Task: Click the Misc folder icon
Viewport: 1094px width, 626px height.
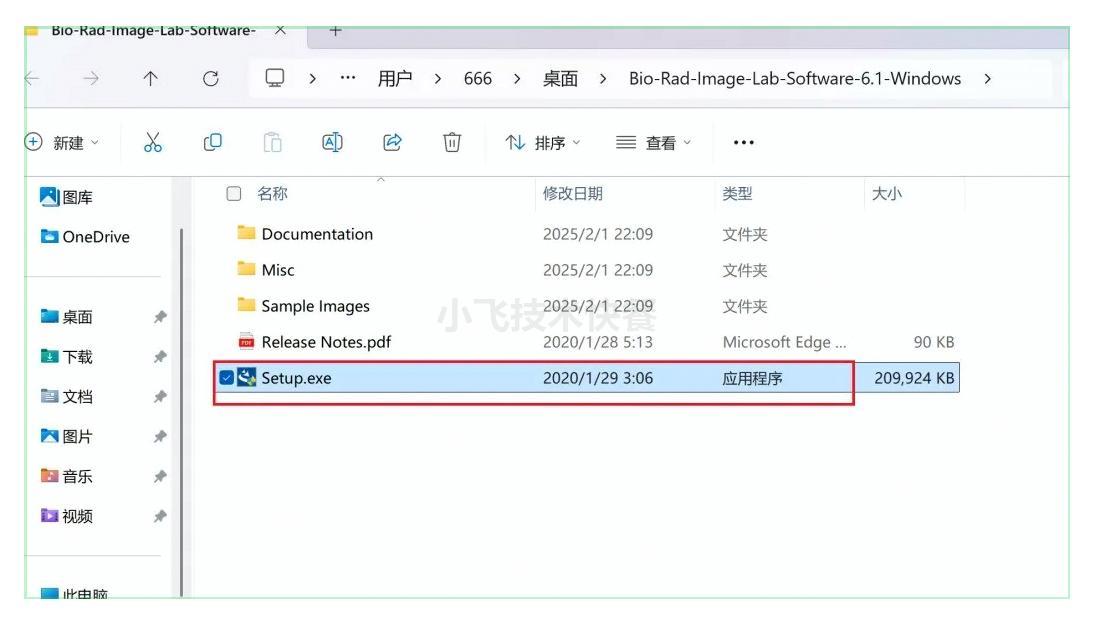Action: click(246, 269)
